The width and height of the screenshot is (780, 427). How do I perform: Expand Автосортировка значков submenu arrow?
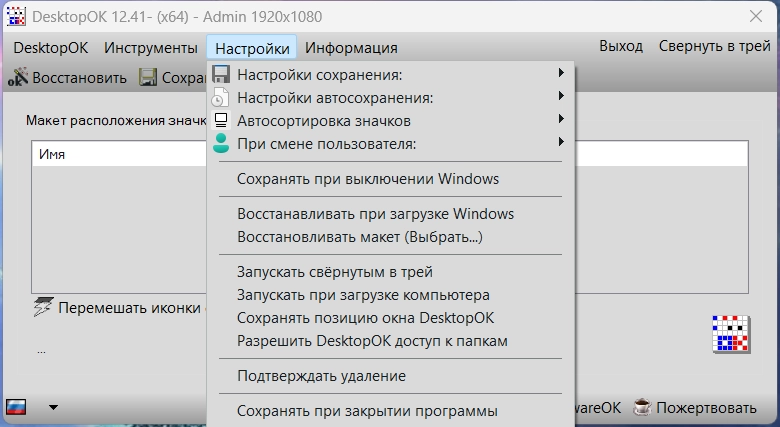[x=561, y=119]
